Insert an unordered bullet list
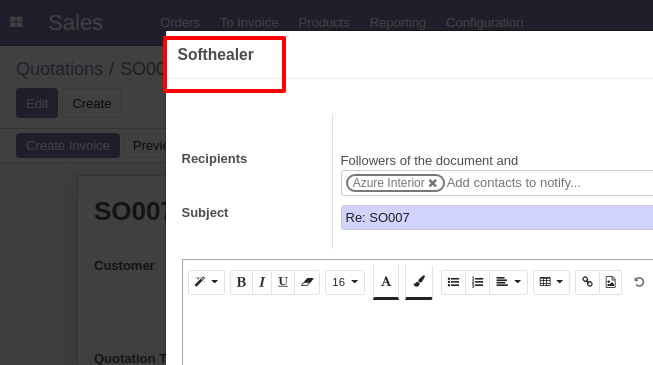 point(453,282)
